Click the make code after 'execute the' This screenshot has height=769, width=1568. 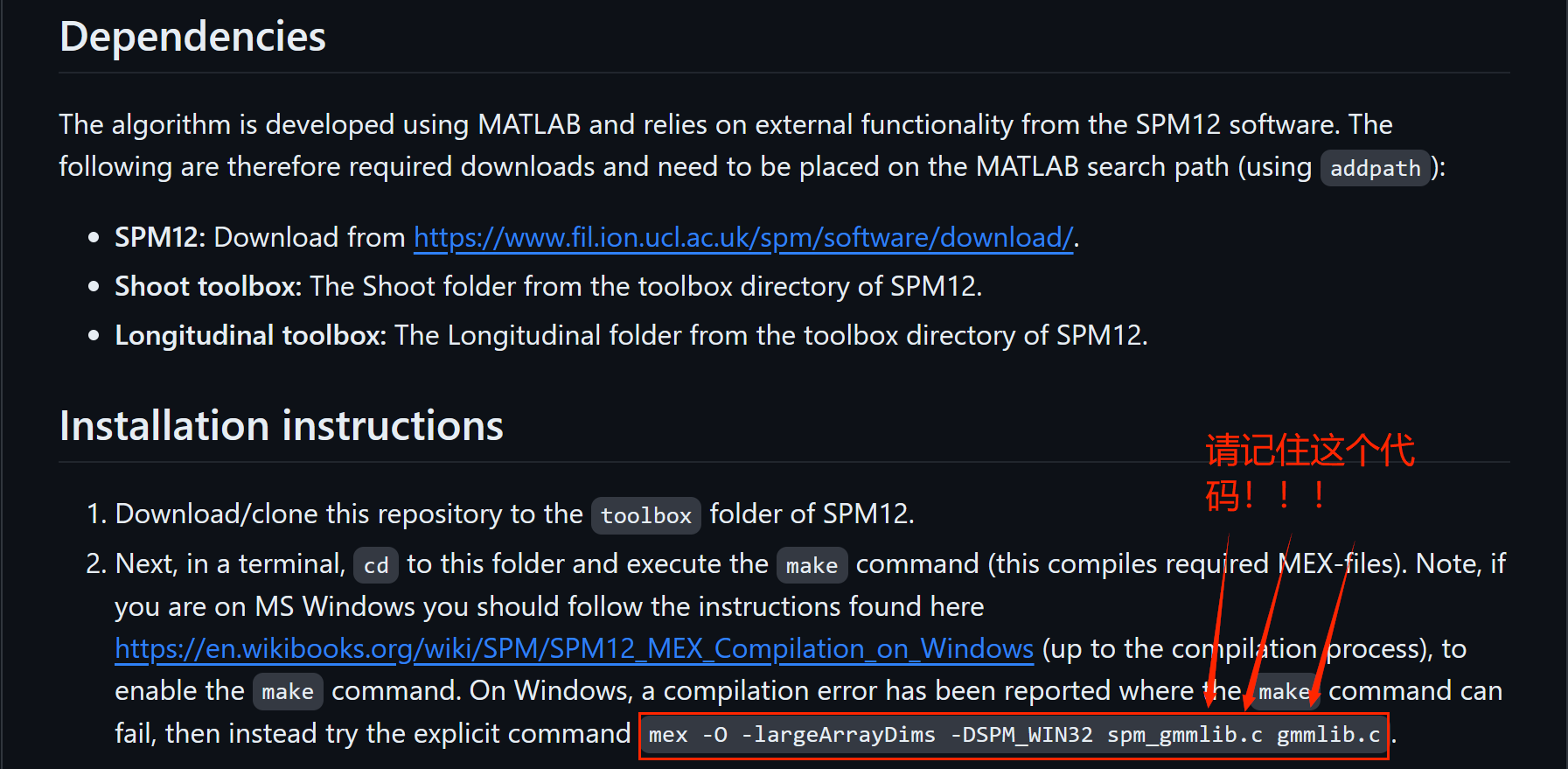tap(812, 565)
